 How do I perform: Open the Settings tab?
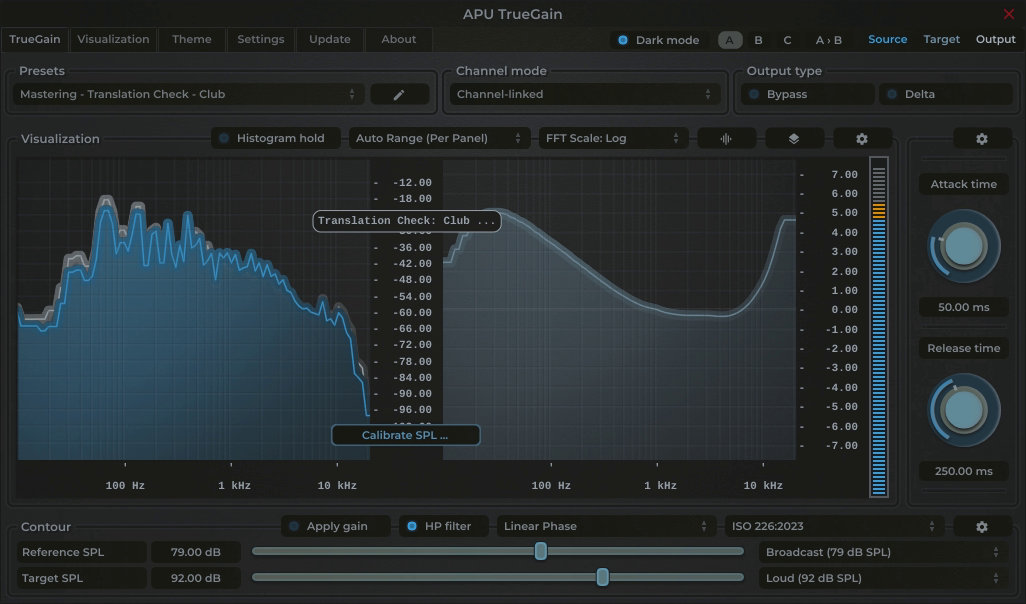click(260, 39)
